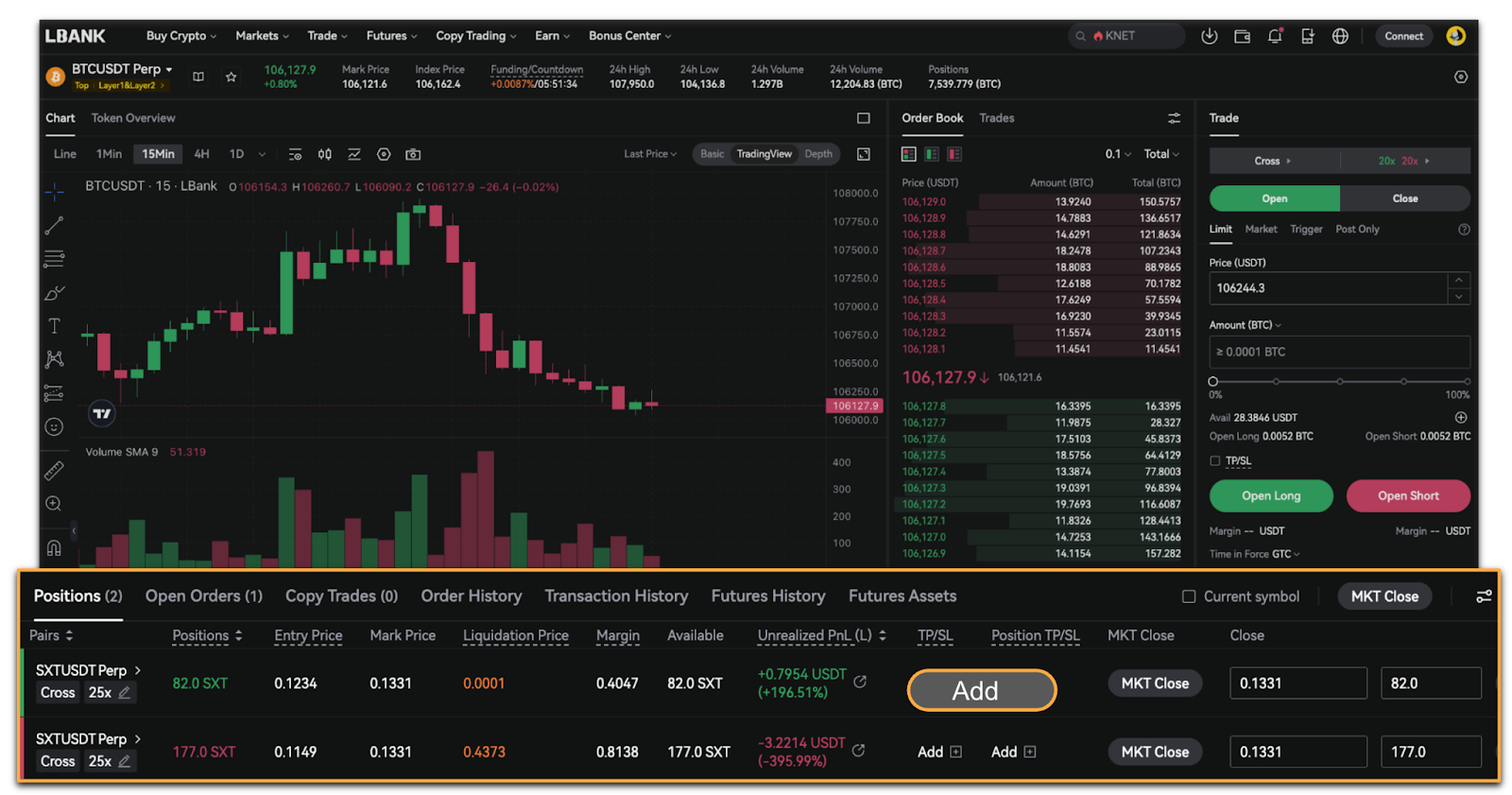Open chart indicators list icon
Viewport: 1512px width, 795px height.
coord(295,154)
